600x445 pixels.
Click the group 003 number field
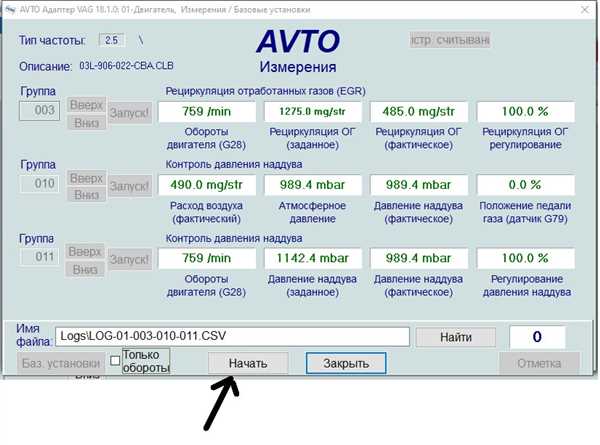pos(40,111)
